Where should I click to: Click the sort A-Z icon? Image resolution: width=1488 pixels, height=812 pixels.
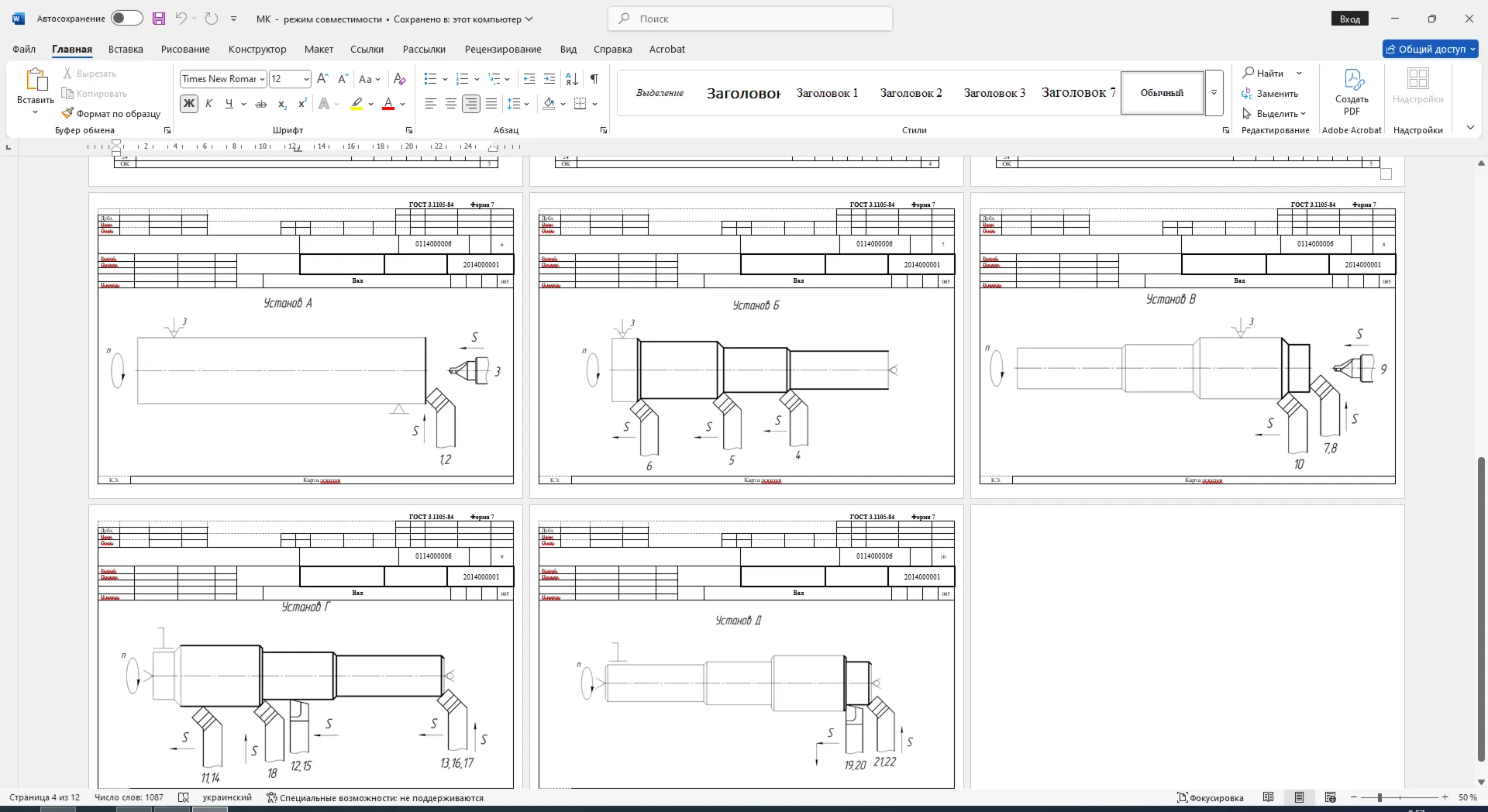click(572, 79)
